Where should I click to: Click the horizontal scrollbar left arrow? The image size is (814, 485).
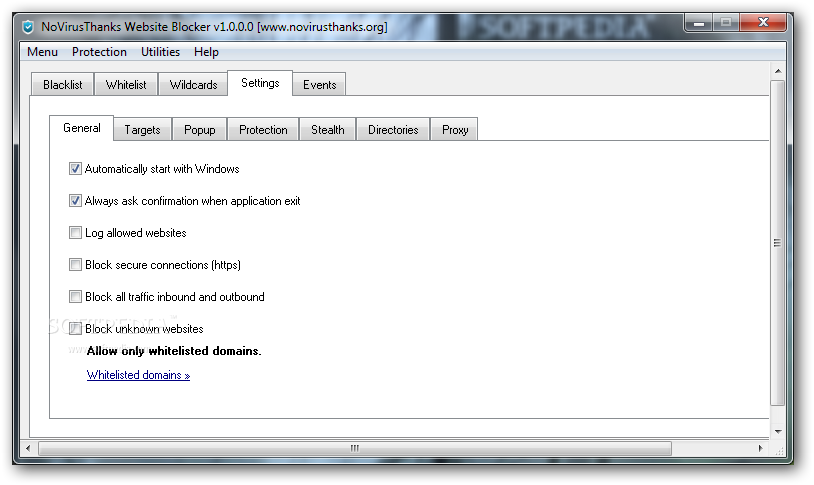29,448
